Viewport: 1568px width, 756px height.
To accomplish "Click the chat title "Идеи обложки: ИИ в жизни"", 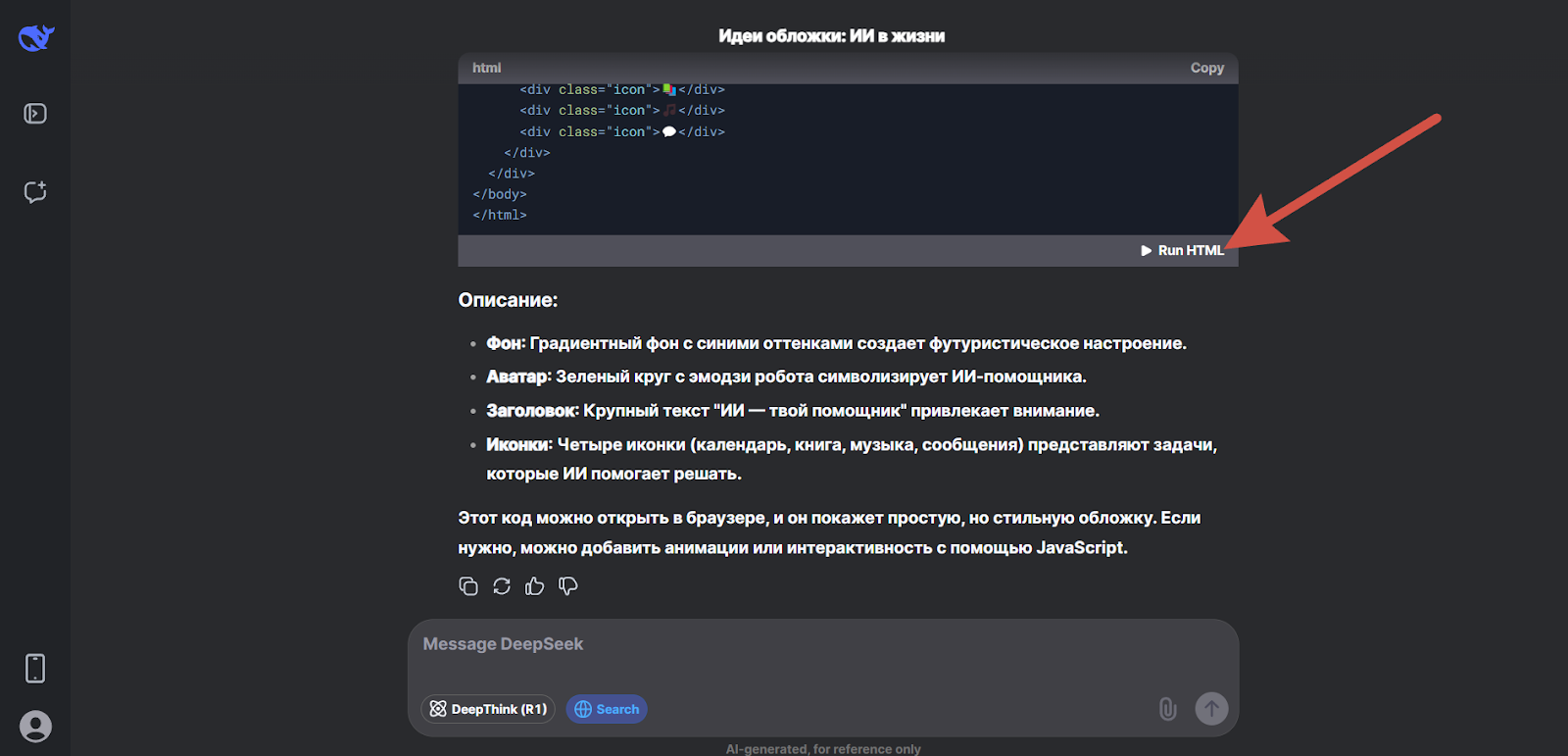I will point(831,36).
